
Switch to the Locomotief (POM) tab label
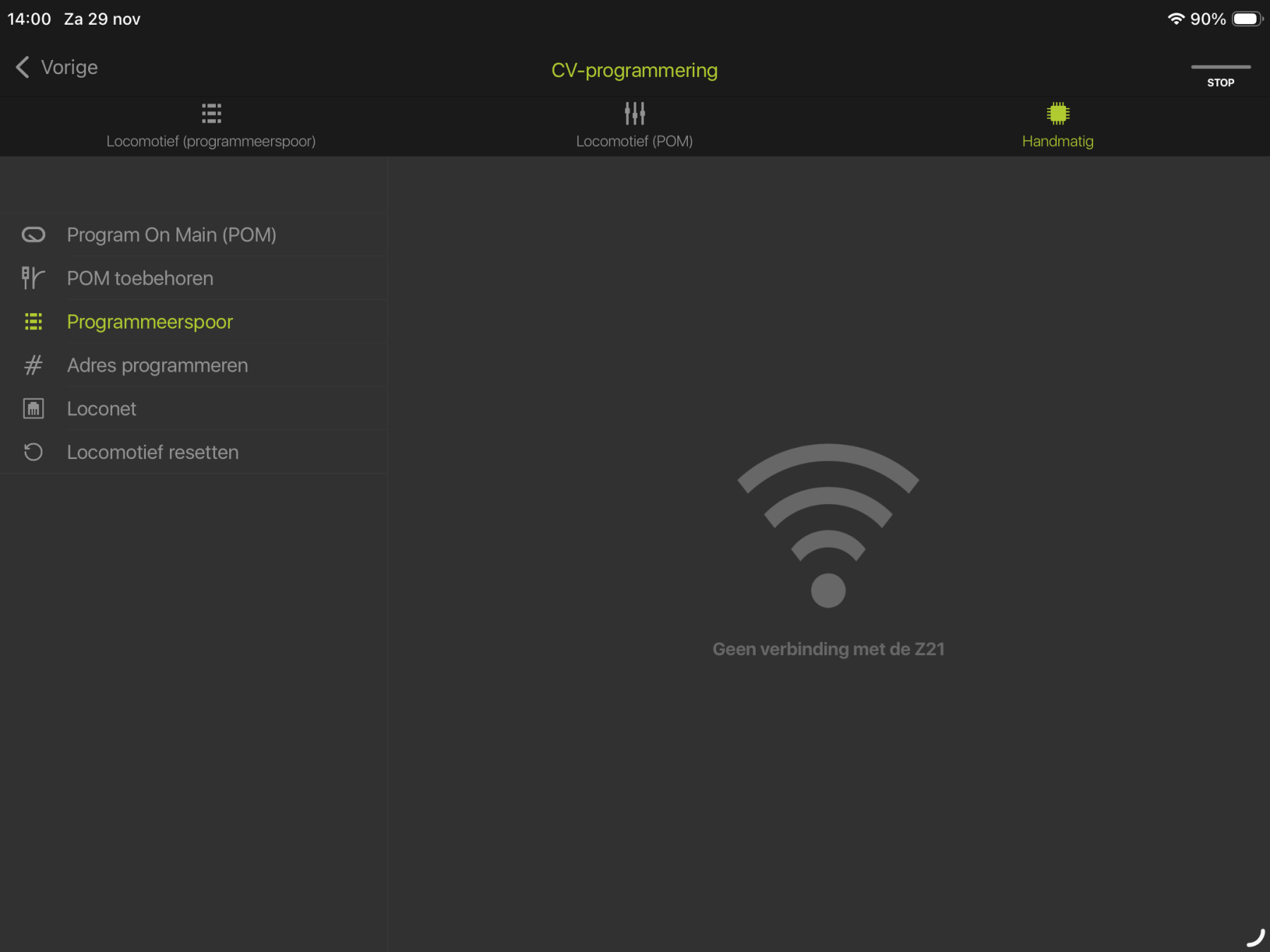pyautogui.click(x=634, y=141)
